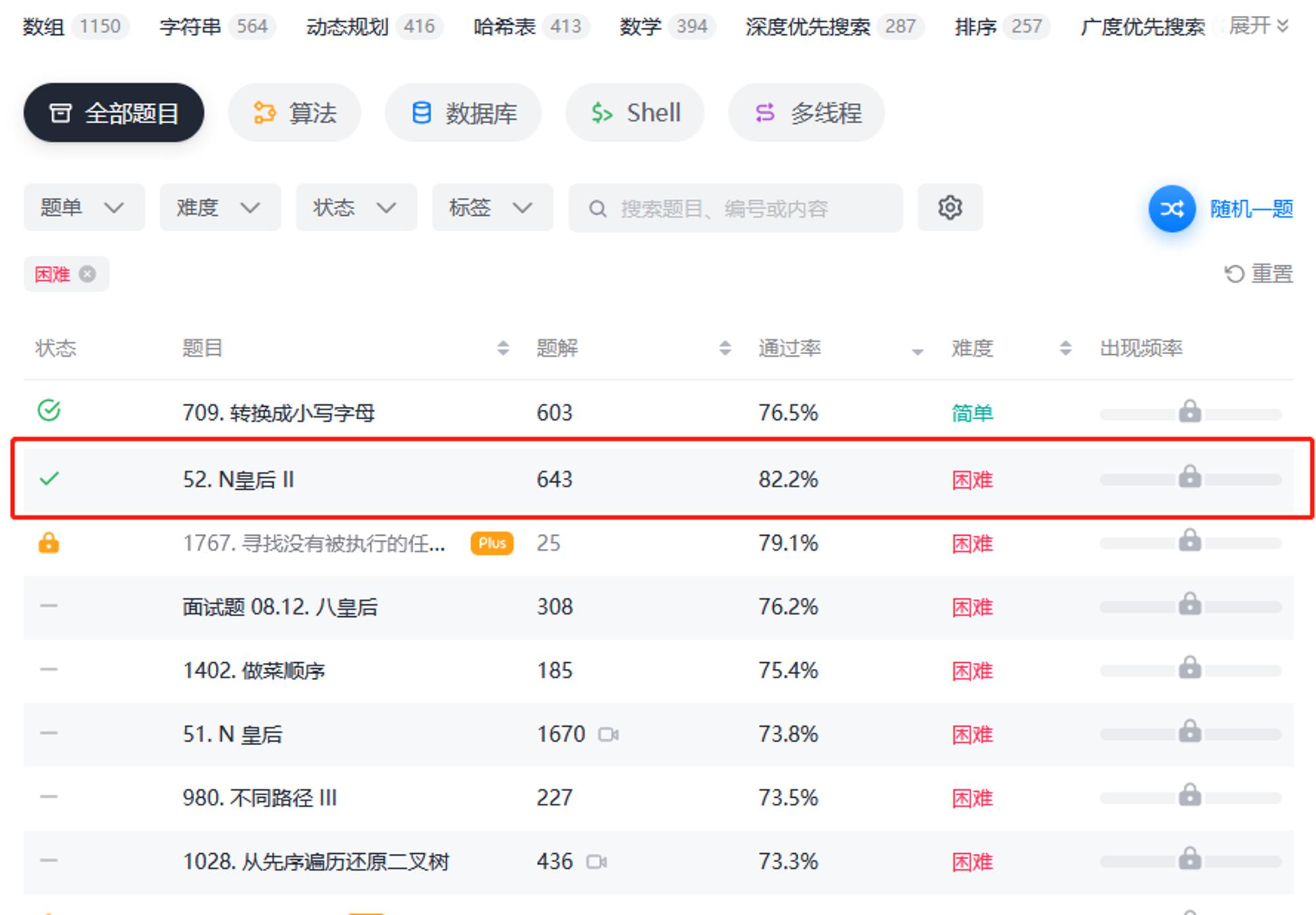This screenshot has width=1316, height=915.
Task: Open the 题单 dropdown
Action: (84, 208)
